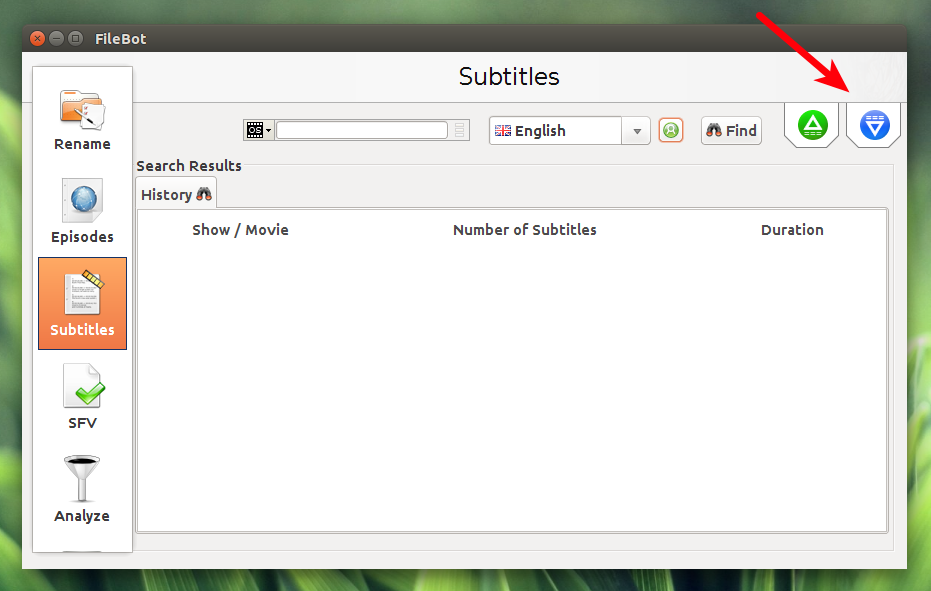Click the blue download subtitles button
This screenshot has height=591, width=931.
pyautogui.click(x=874, y=125)
